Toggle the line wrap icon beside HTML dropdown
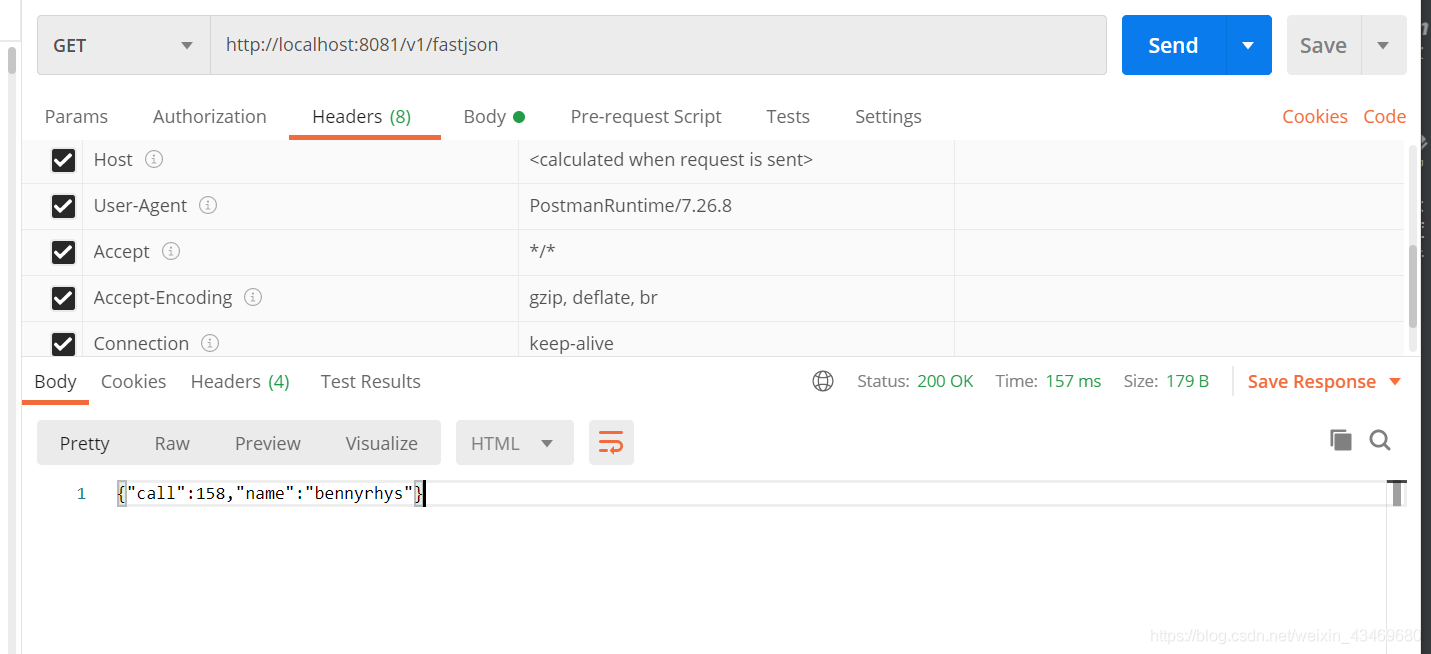 click(611, 442)
